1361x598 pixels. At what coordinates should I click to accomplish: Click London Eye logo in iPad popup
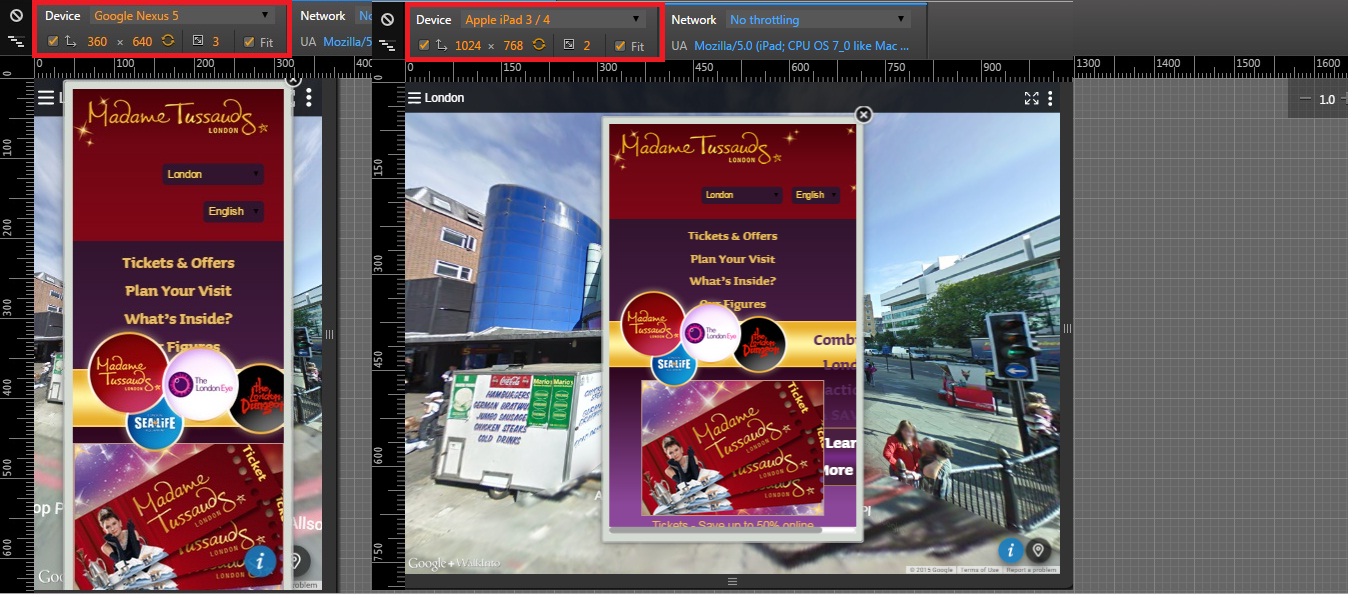(710, 333)
